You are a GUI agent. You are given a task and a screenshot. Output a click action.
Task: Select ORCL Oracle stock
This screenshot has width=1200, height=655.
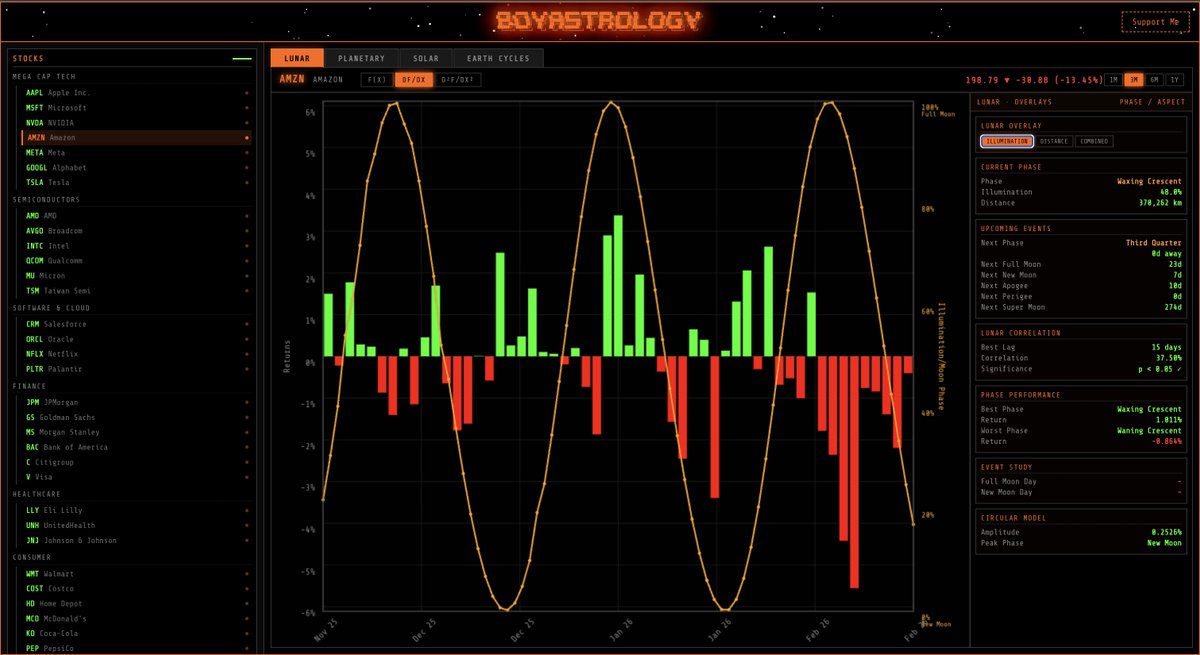(136, 339)
